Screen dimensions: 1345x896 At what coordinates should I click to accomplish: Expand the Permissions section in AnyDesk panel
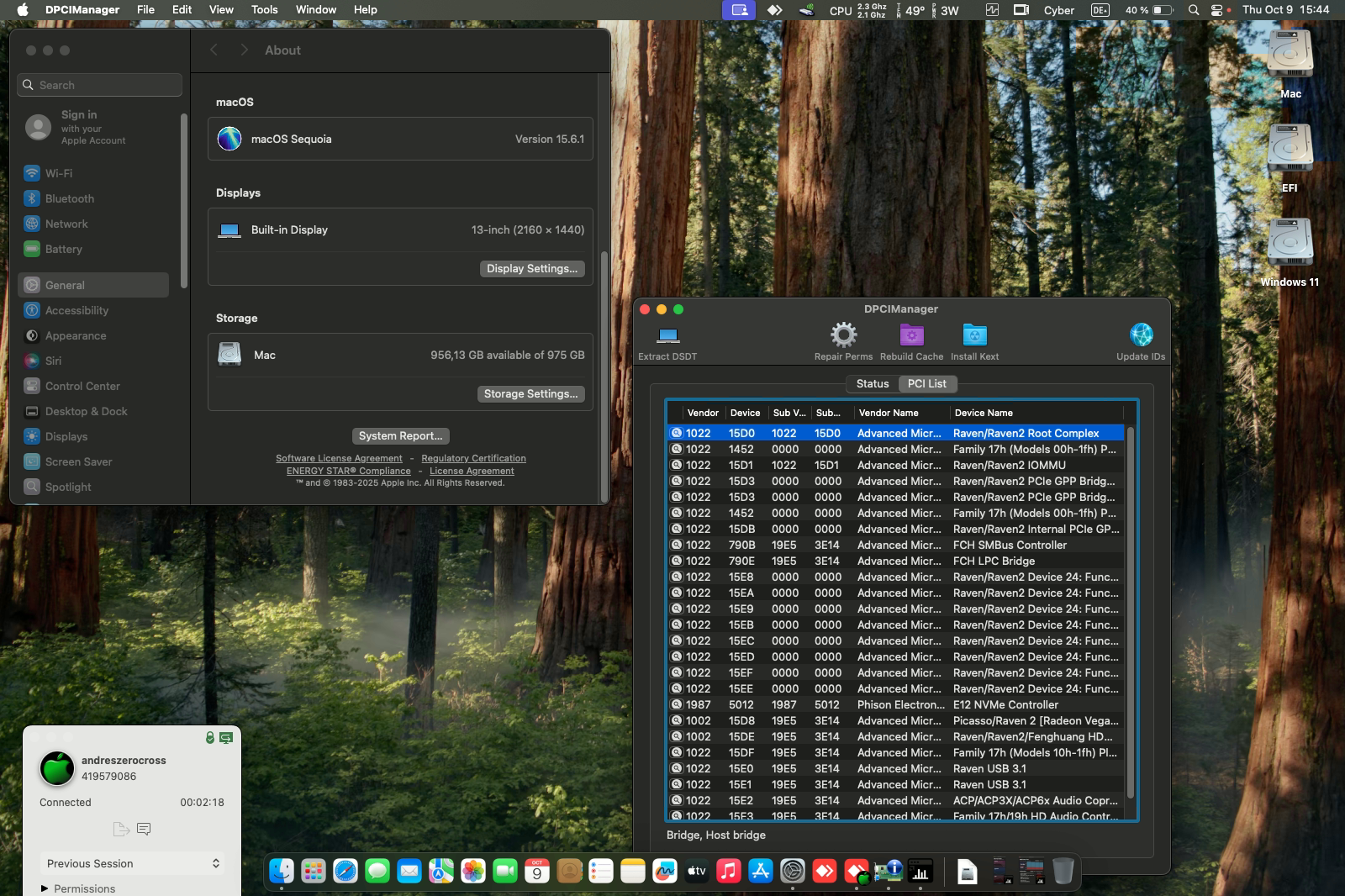(78, 888)
